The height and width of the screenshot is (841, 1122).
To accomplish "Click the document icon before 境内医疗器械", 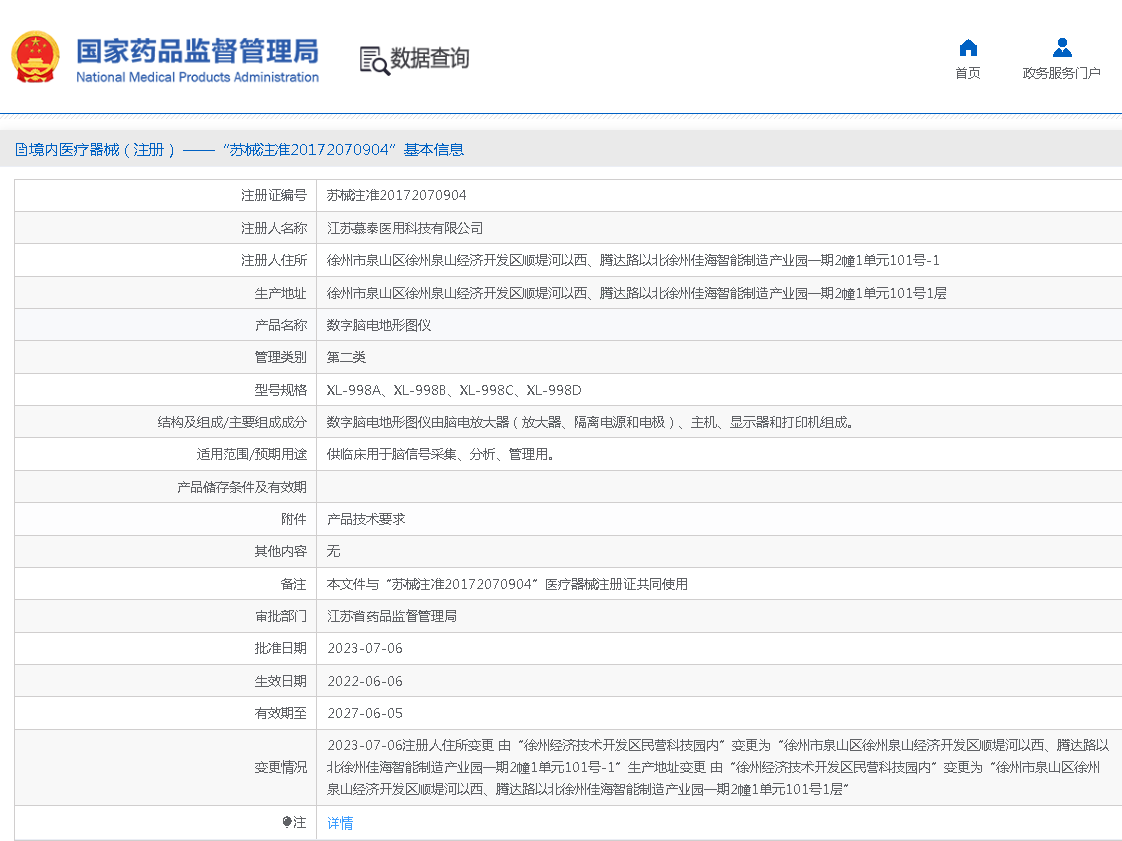I will coord(21,150).
